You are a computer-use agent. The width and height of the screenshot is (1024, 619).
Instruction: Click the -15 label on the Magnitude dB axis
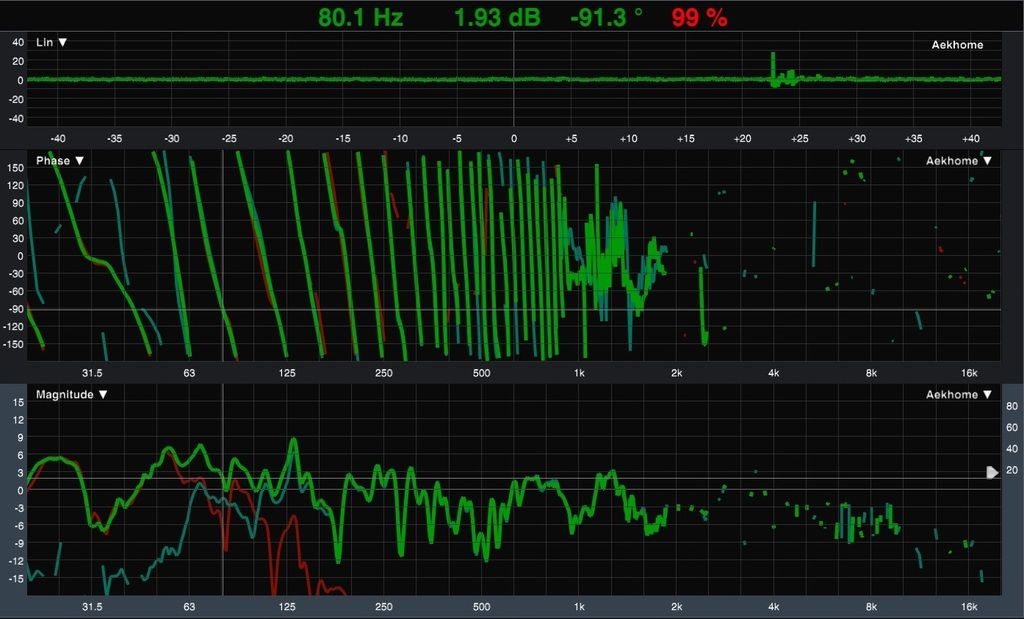(x=16, y=579)
